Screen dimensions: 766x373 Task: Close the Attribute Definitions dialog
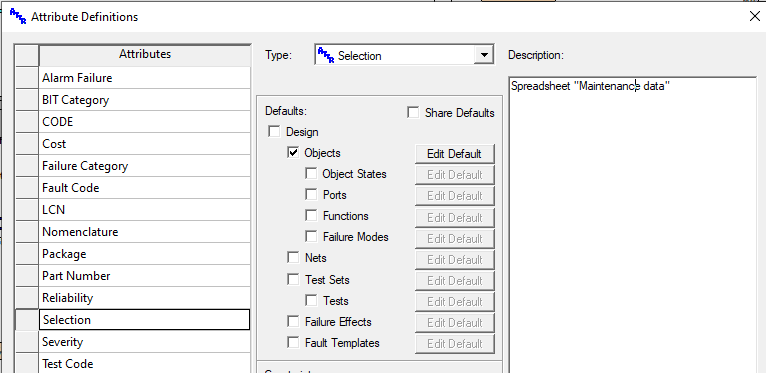pos(754,16)
